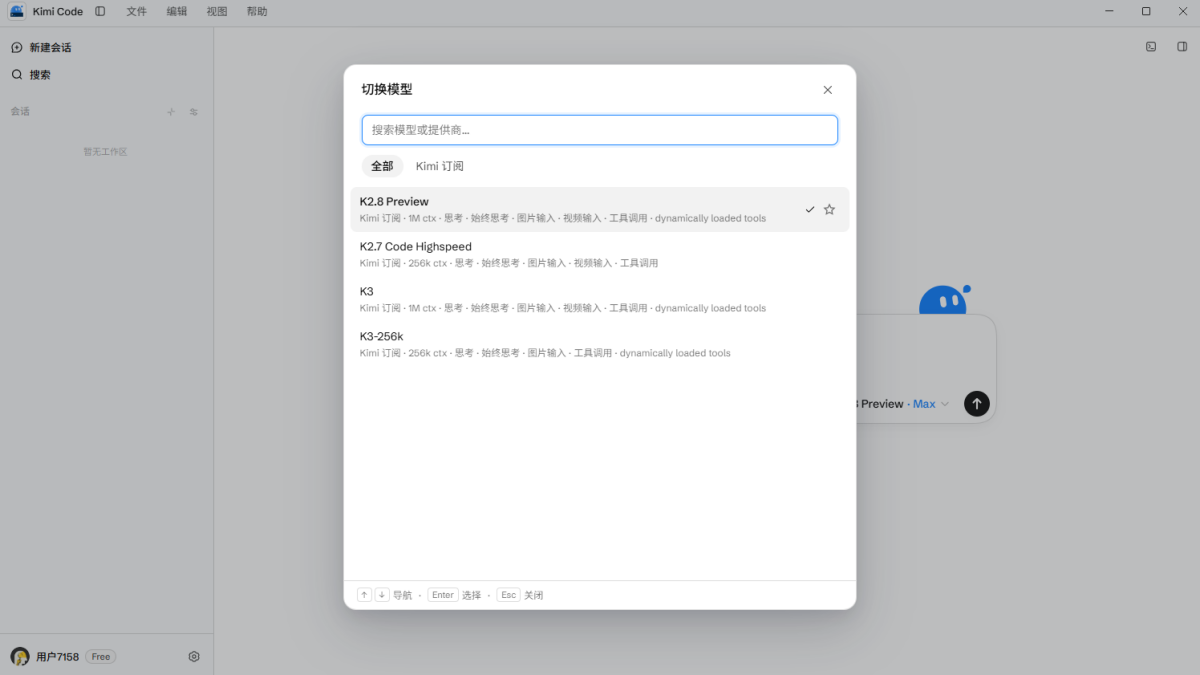This screenshot has width=1200, height=675.
Task: Close the 切换模型 dialog
Action: [828, 90]
